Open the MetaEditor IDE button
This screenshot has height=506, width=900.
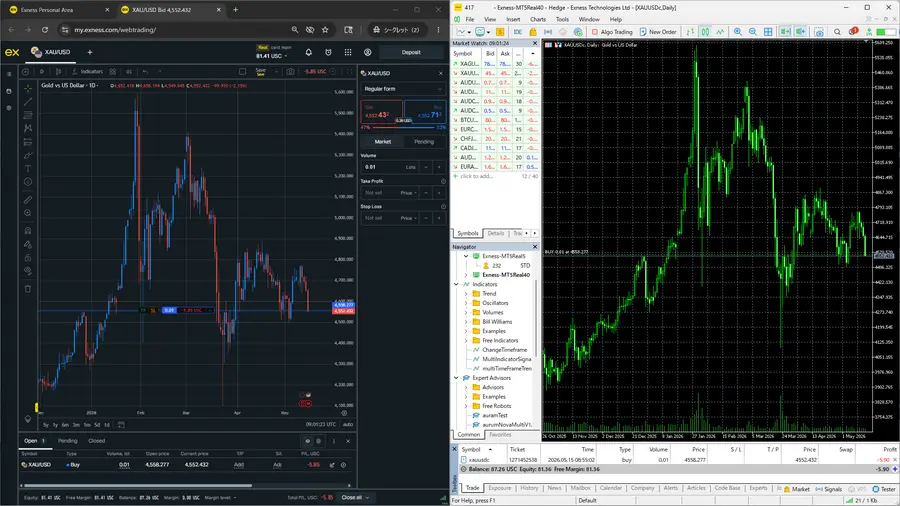coord(518,32)
